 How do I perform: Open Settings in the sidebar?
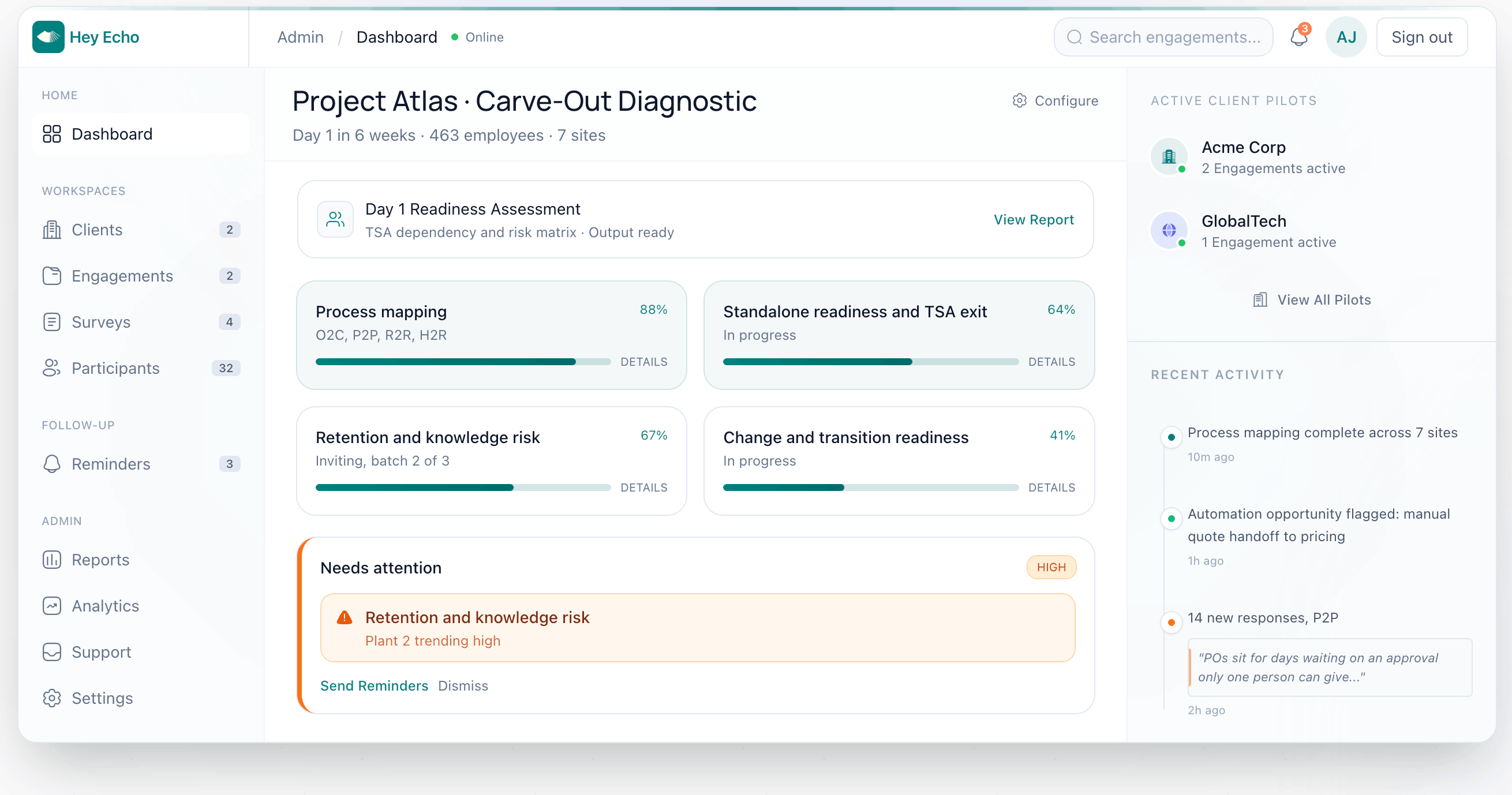coord(141,698)
